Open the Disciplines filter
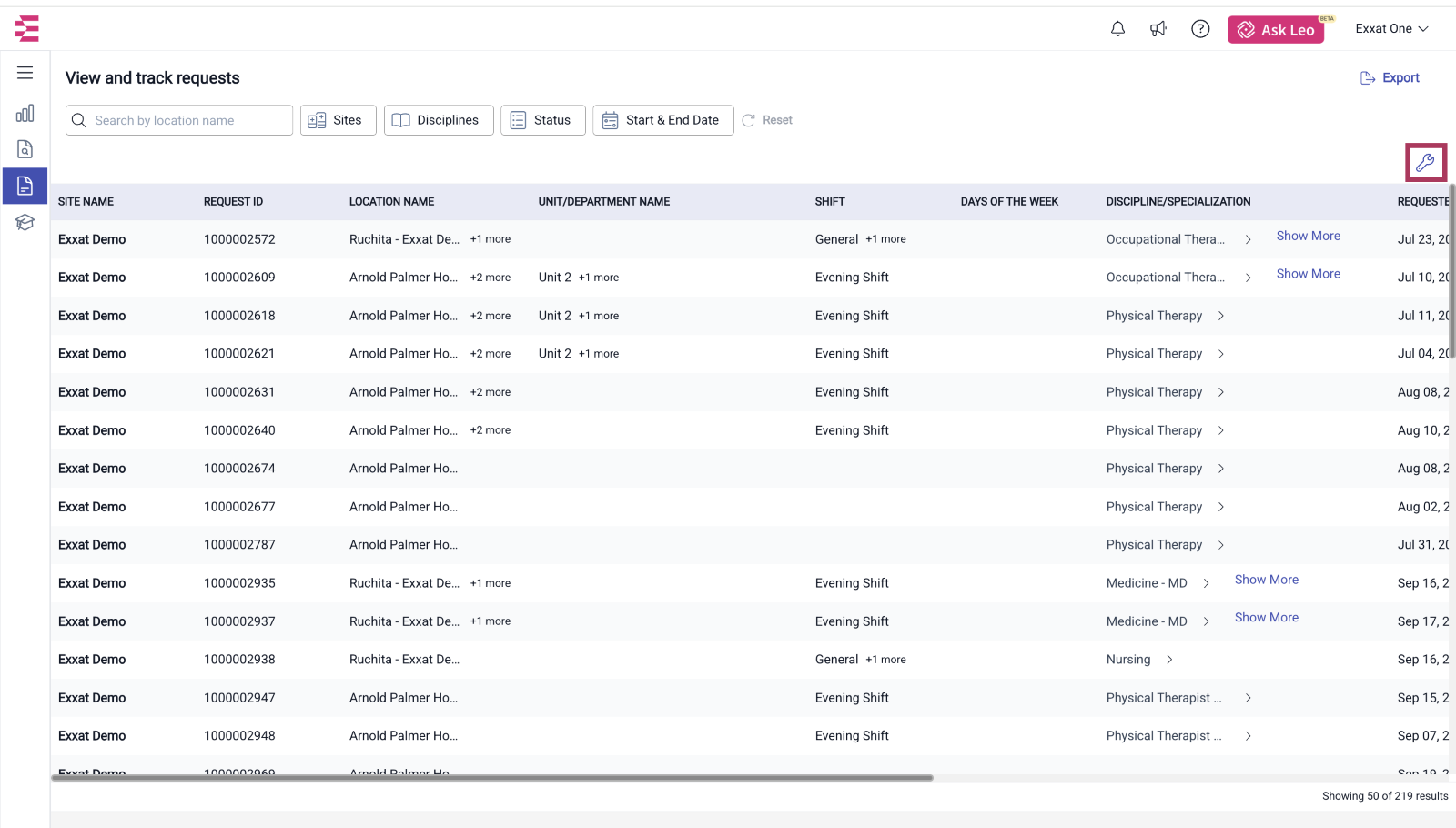 pos(439,120)
